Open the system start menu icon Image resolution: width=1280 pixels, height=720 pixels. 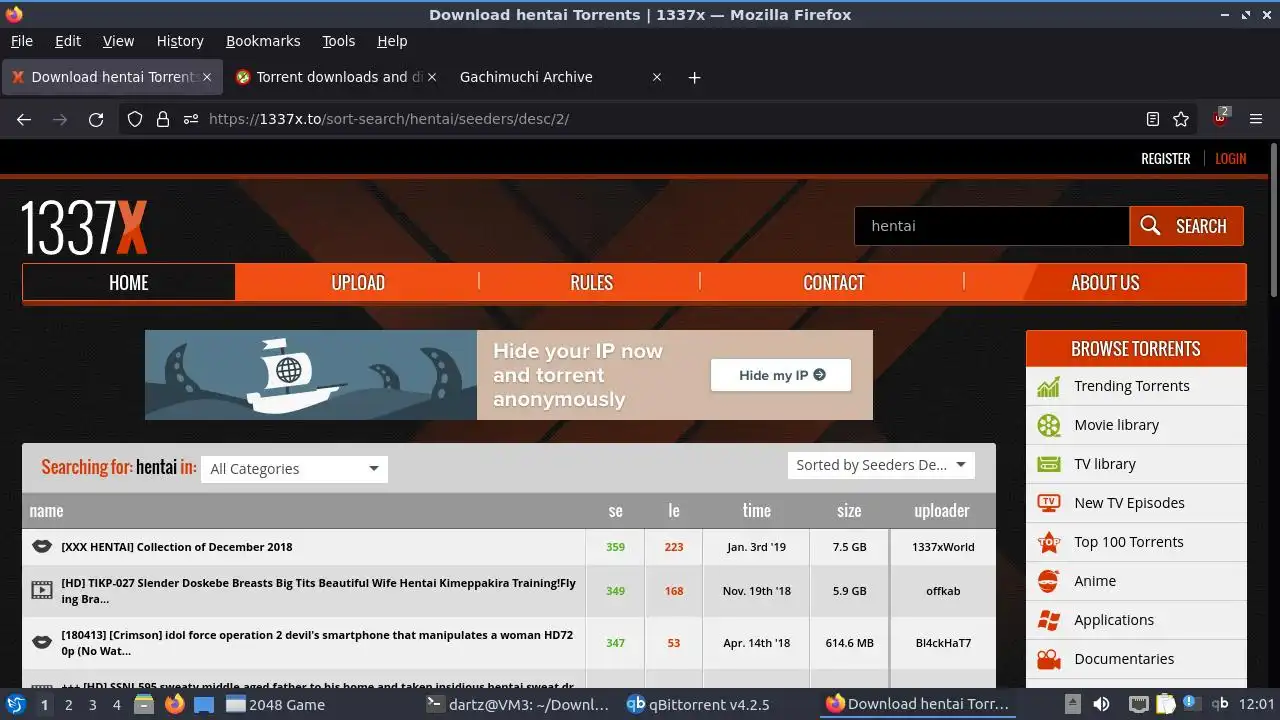[x=15, y=704]
